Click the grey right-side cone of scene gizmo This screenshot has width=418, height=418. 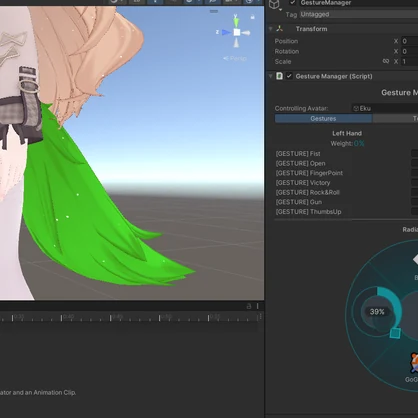coord(246,33)
